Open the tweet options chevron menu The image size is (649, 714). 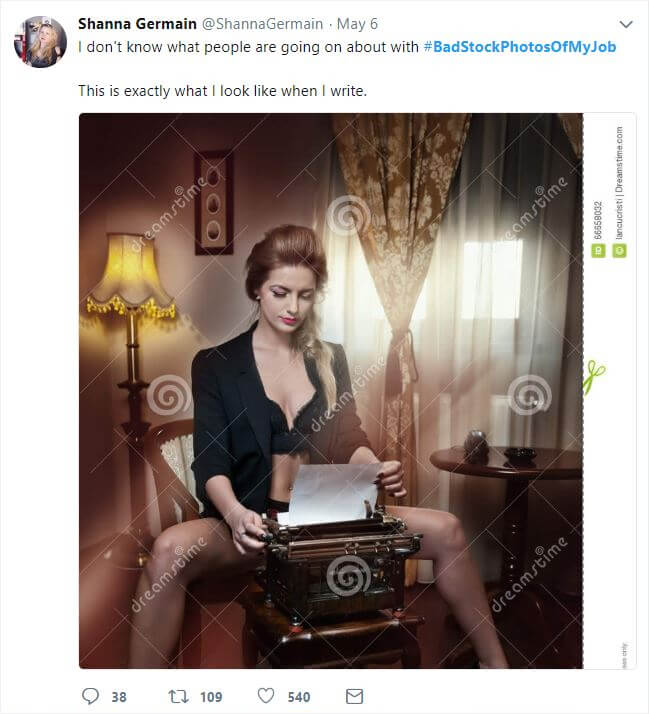pos(626,24)
